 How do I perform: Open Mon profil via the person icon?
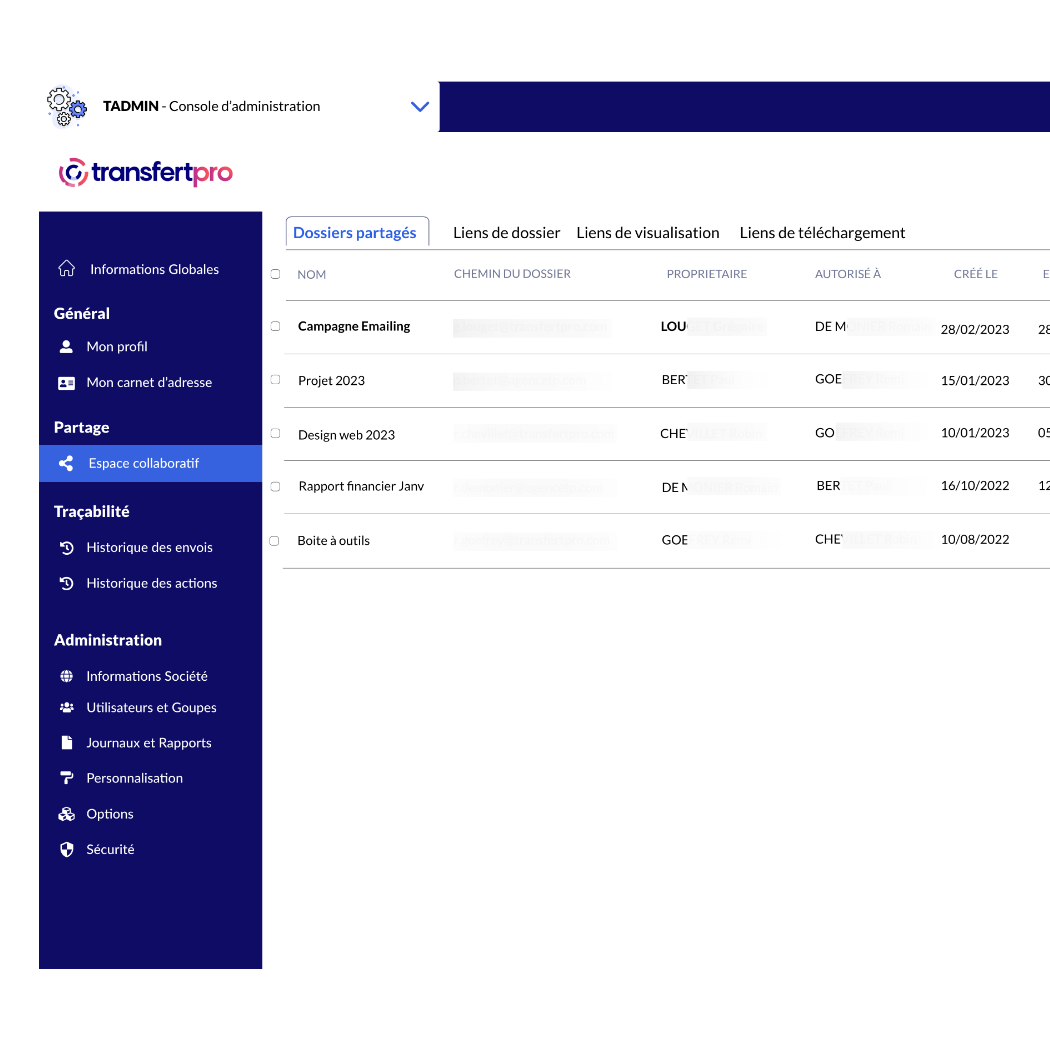pyautogui.click(x=66, y=346)
